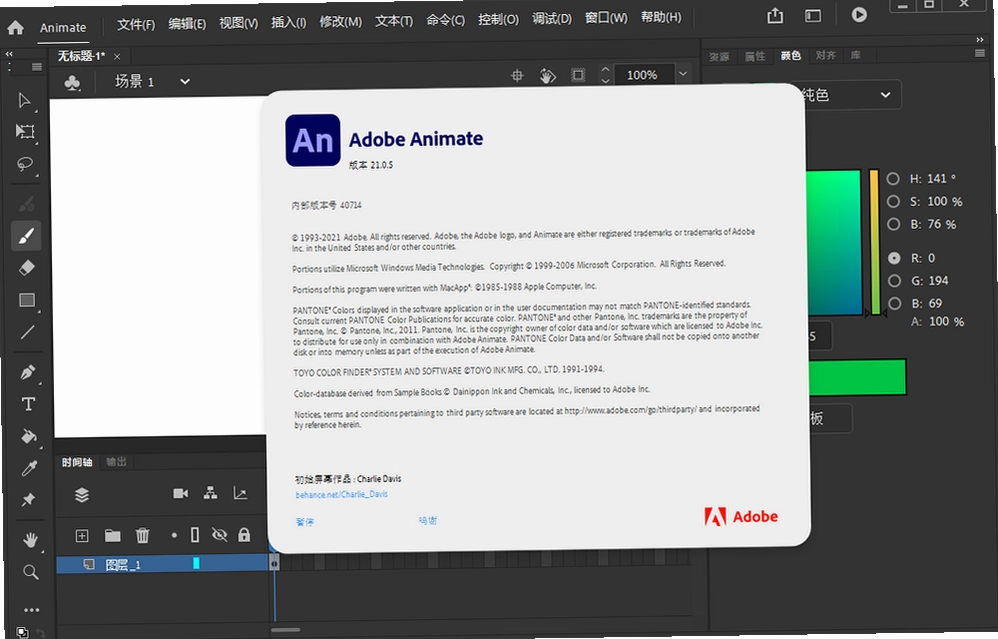The height and width of the screenshot is (639, 998).
Task: Open the tools panel hamburger menu
Action: (x=37, y=67)
